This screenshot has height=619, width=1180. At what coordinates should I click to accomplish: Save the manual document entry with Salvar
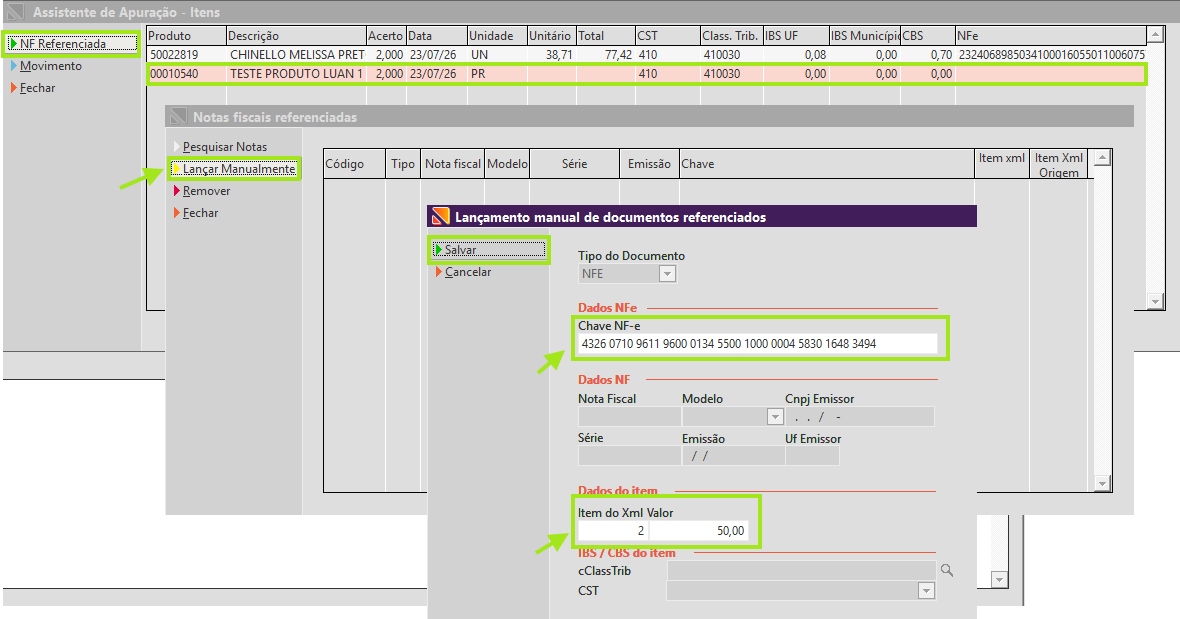pyautogui.click(x=489, y=250)
